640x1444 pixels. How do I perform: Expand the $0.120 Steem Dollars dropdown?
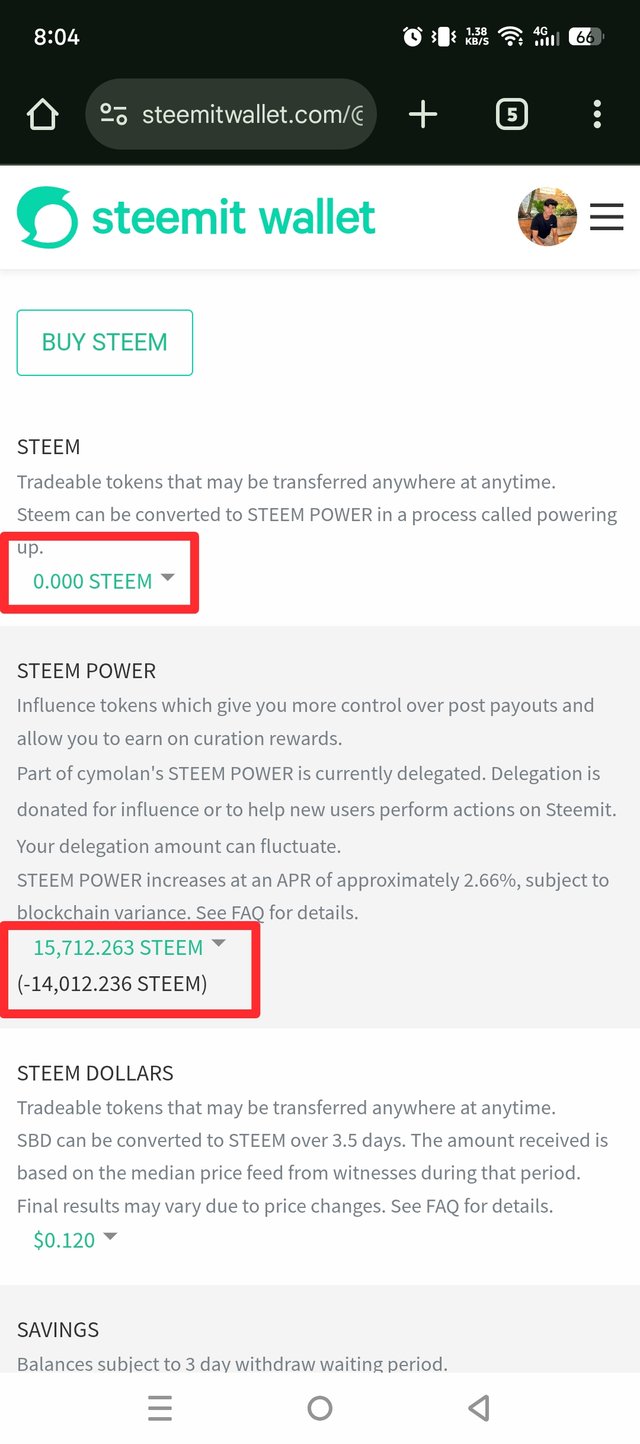75,1240
